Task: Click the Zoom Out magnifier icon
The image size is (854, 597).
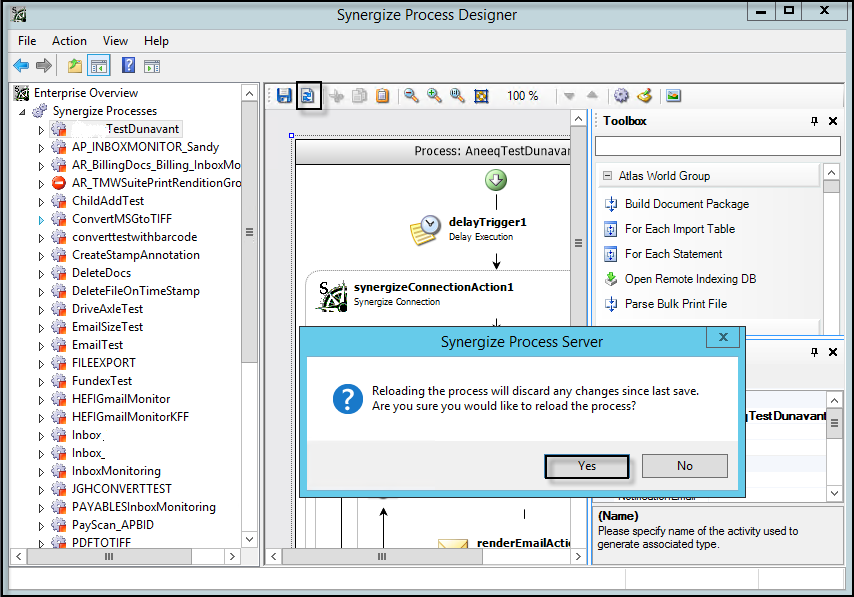Action: click(x=411, y=96)
